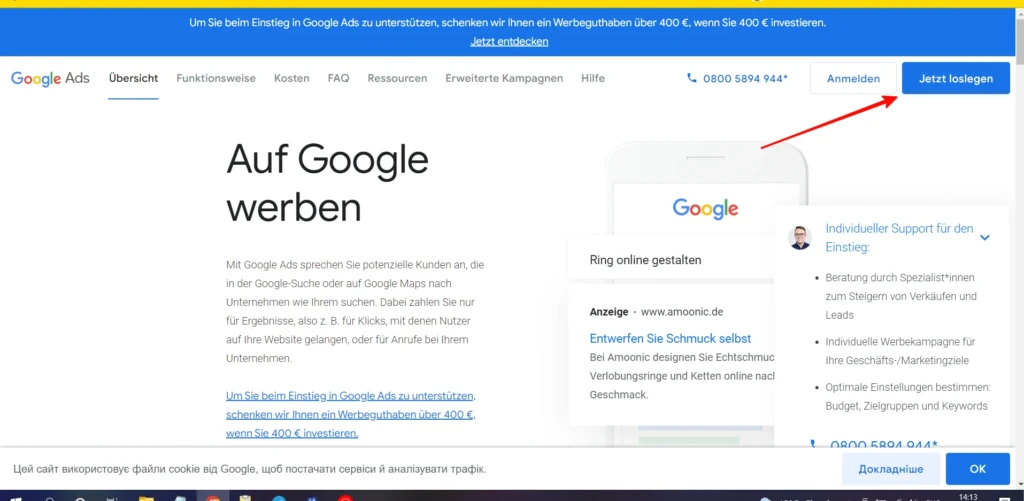
Task: Click the bullet Optimale Einstellungen bestimmen
Action: 908,396
